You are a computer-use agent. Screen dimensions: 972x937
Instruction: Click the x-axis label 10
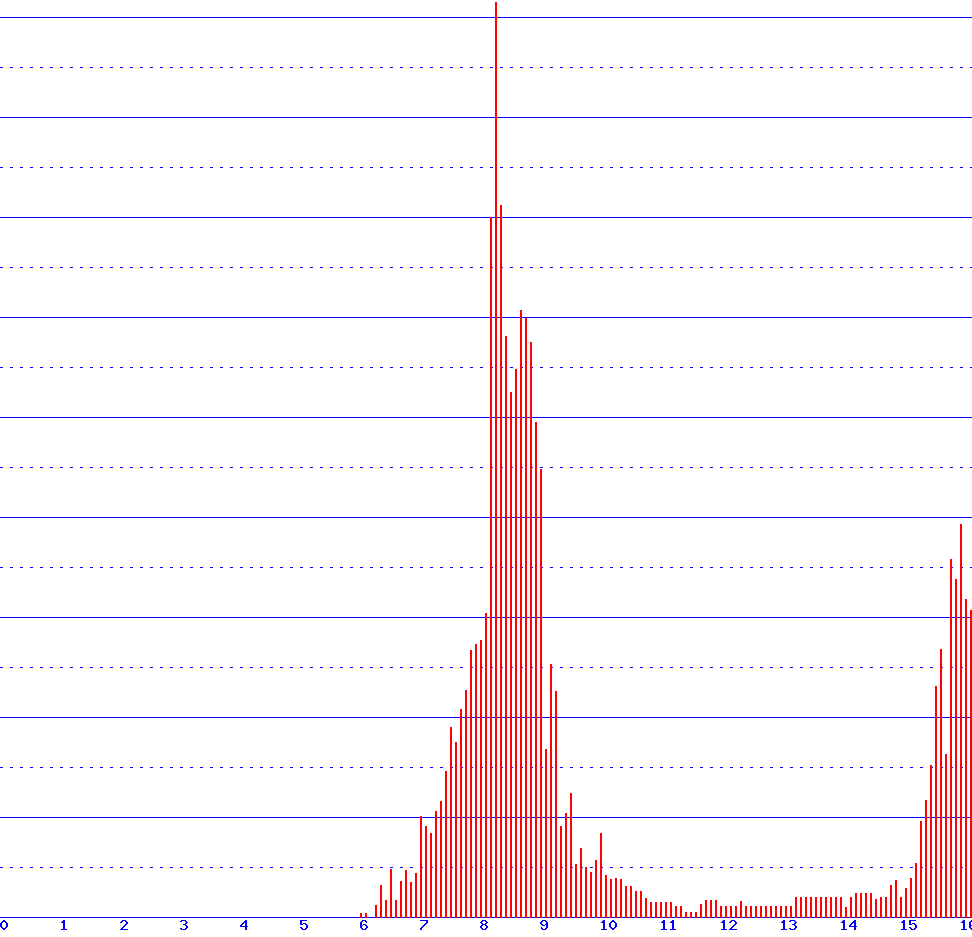pyautogui.click(x=609, y=925)
